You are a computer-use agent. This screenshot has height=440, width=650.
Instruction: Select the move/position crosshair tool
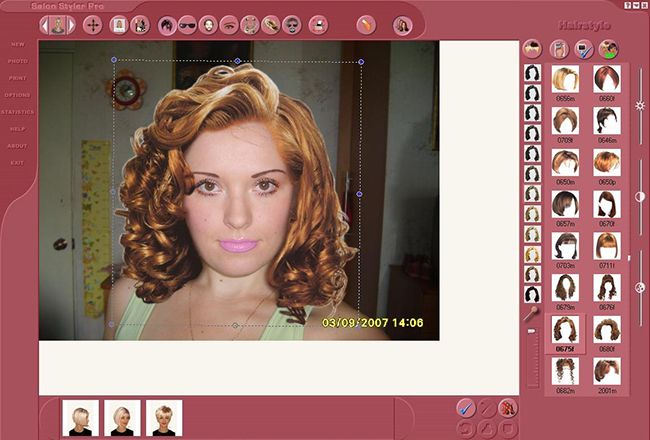pyautogui.click(x=92, y=24)
